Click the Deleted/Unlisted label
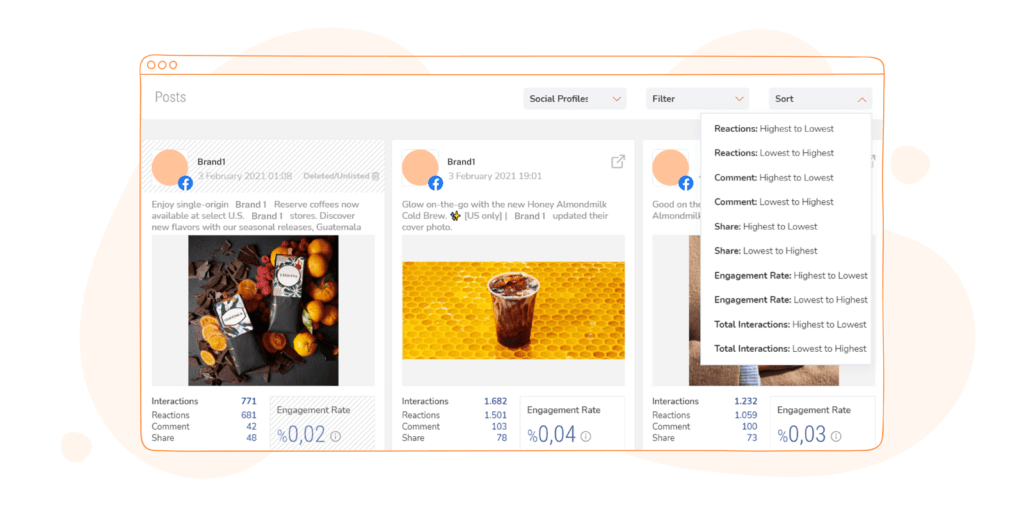1024x506 pixels. click(x=336, y=176)
